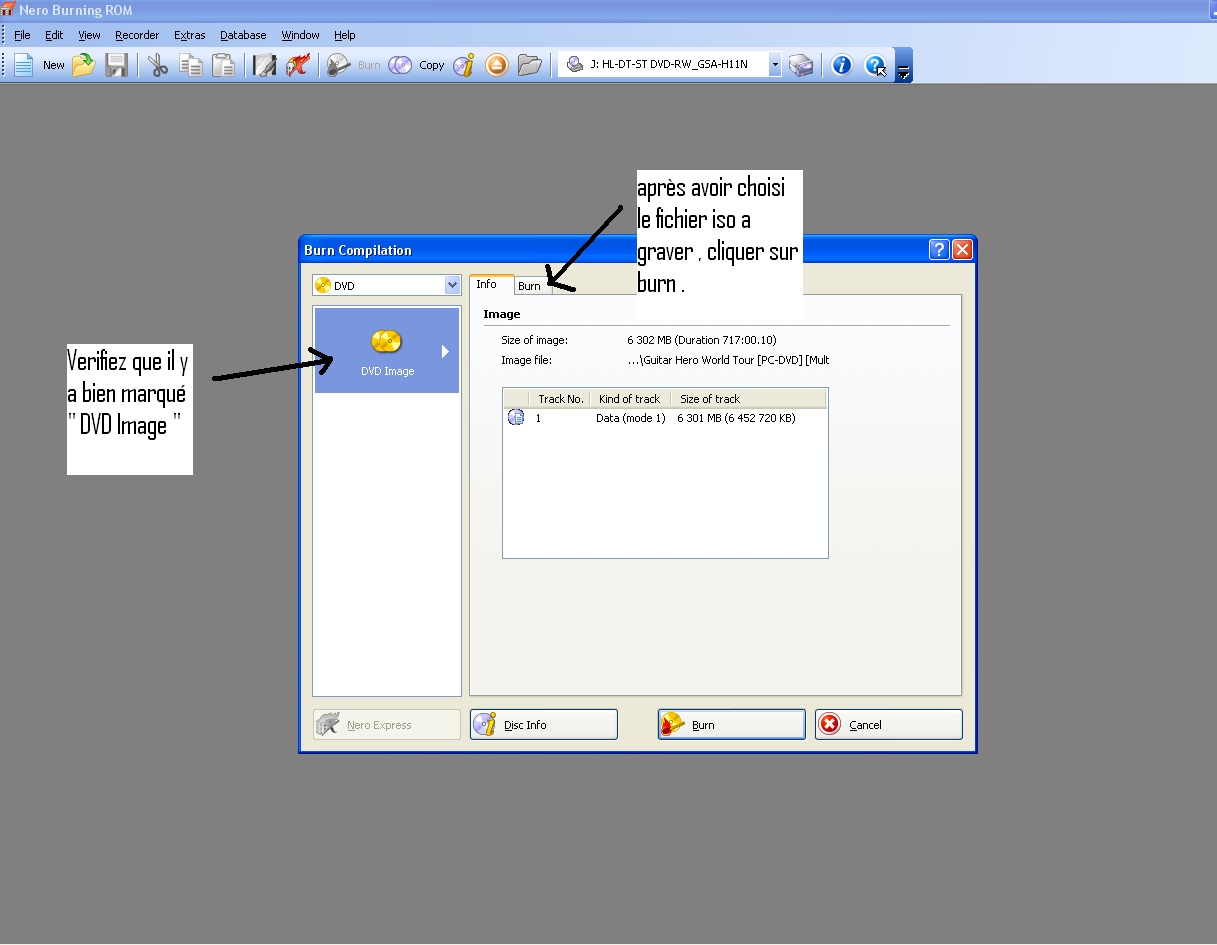Open the Extras menu
This screenshot has height=945, width=1217.
pyautogui.click(x=189, y=35)
